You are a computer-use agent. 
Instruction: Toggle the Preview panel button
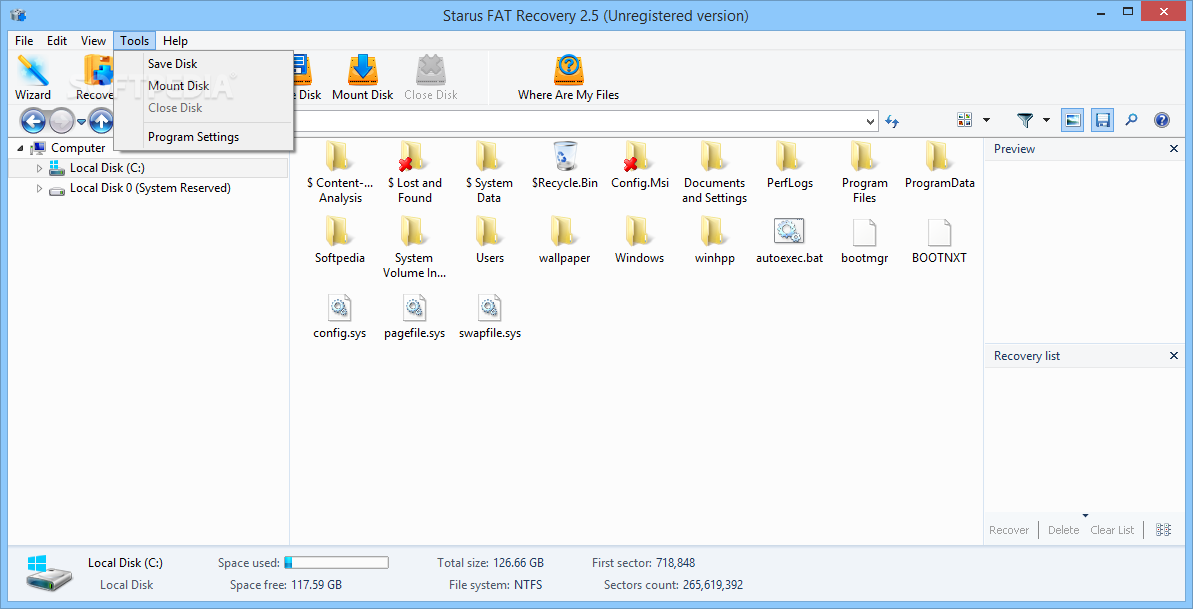(x=1072, y=120)
